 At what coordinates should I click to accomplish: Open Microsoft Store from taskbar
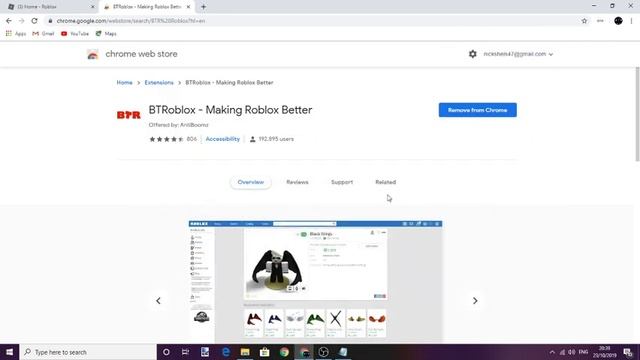click(264, 352)
